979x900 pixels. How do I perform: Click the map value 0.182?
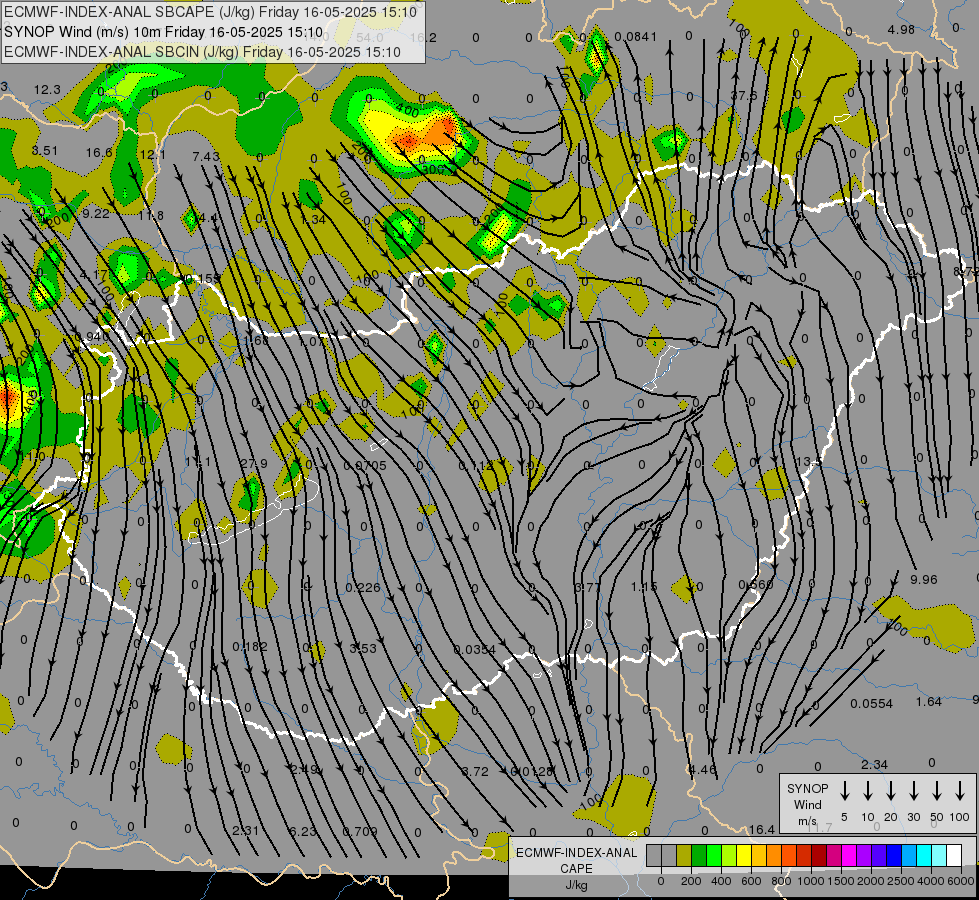[250, 646]
